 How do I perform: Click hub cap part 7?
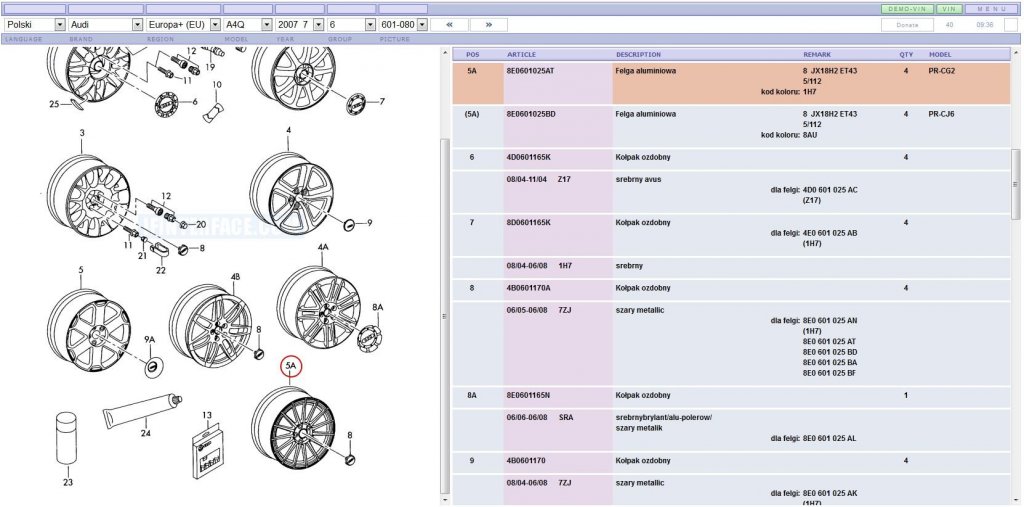point(357,103)
